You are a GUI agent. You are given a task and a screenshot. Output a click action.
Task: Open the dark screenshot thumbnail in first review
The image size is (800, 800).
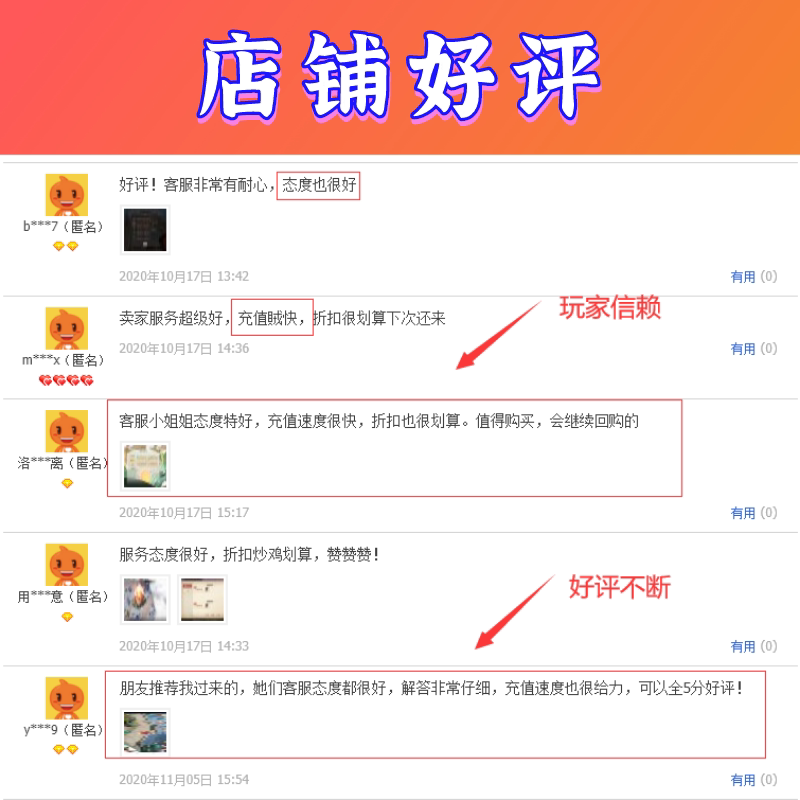click(x=145, y=230)
